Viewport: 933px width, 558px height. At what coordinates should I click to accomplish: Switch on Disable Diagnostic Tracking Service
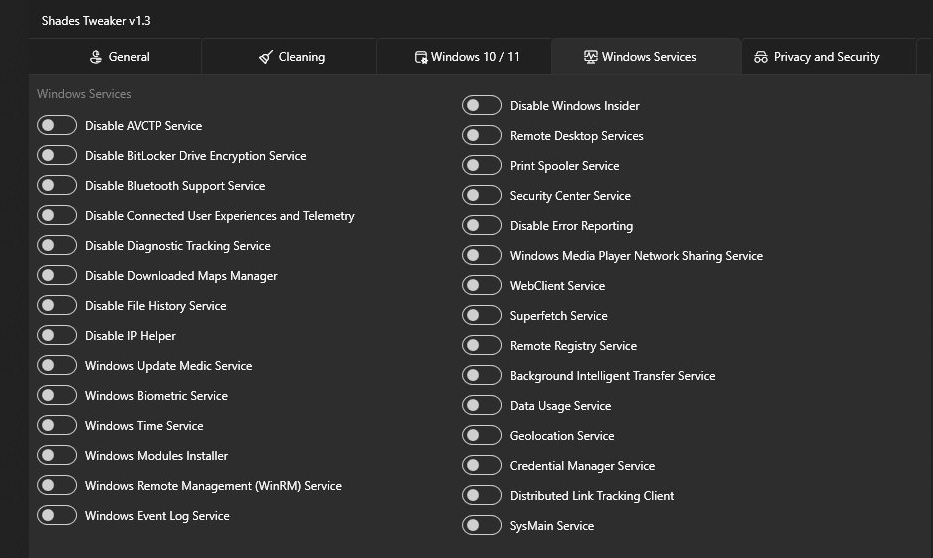(x=57, y=245)
